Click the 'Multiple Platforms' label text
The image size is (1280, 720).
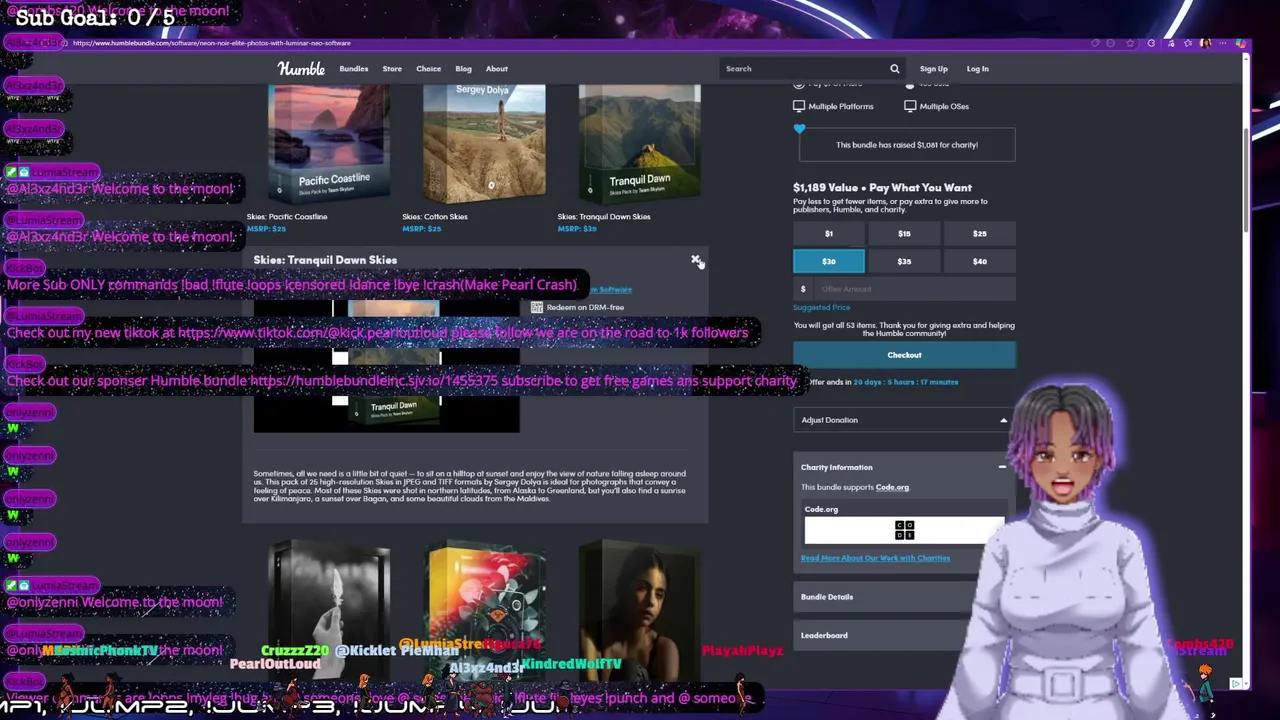(841, 106)
